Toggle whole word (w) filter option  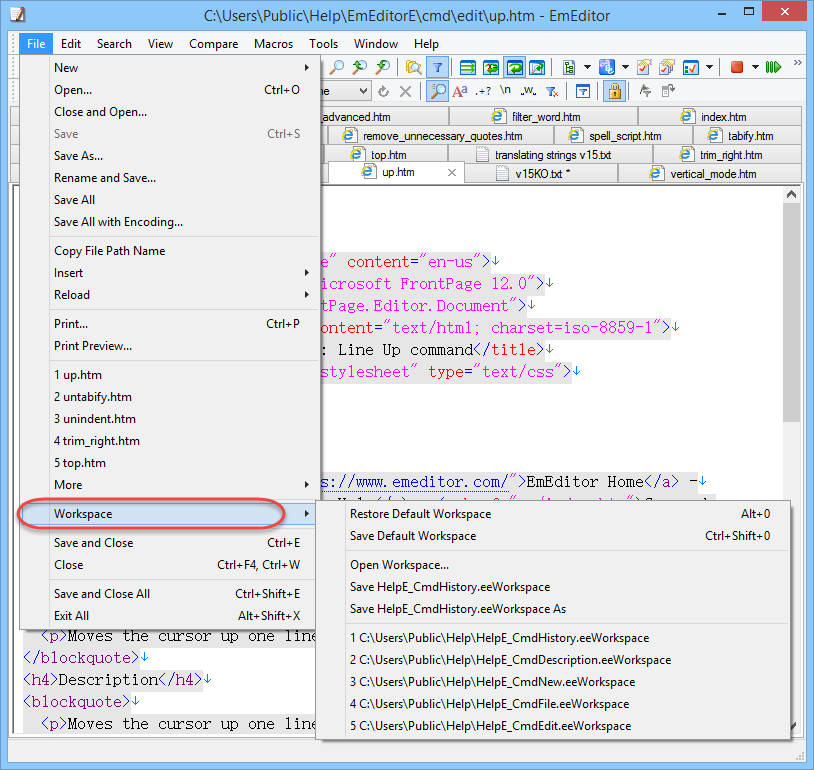pos(528,91)
